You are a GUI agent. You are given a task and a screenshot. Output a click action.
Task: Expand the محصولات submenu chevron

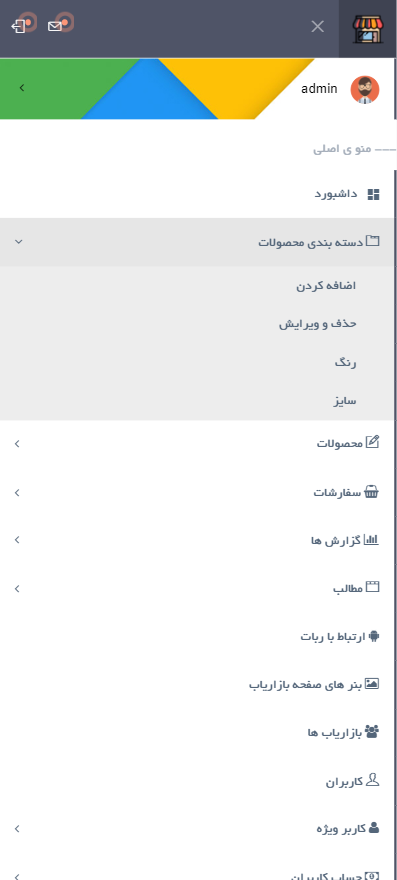[17, 444]
